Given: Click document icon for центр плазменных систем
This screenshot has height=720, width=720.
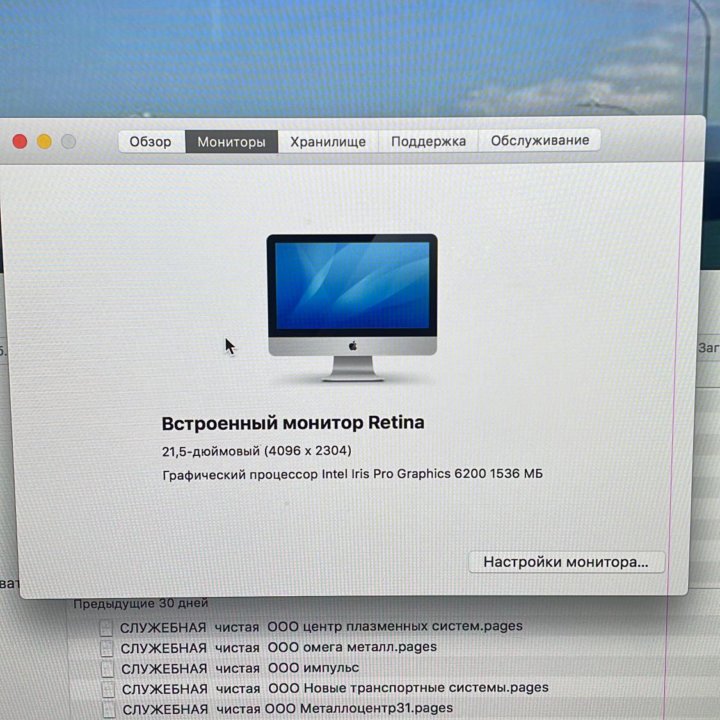Looking at the screenshot, I should pos(106,628).
